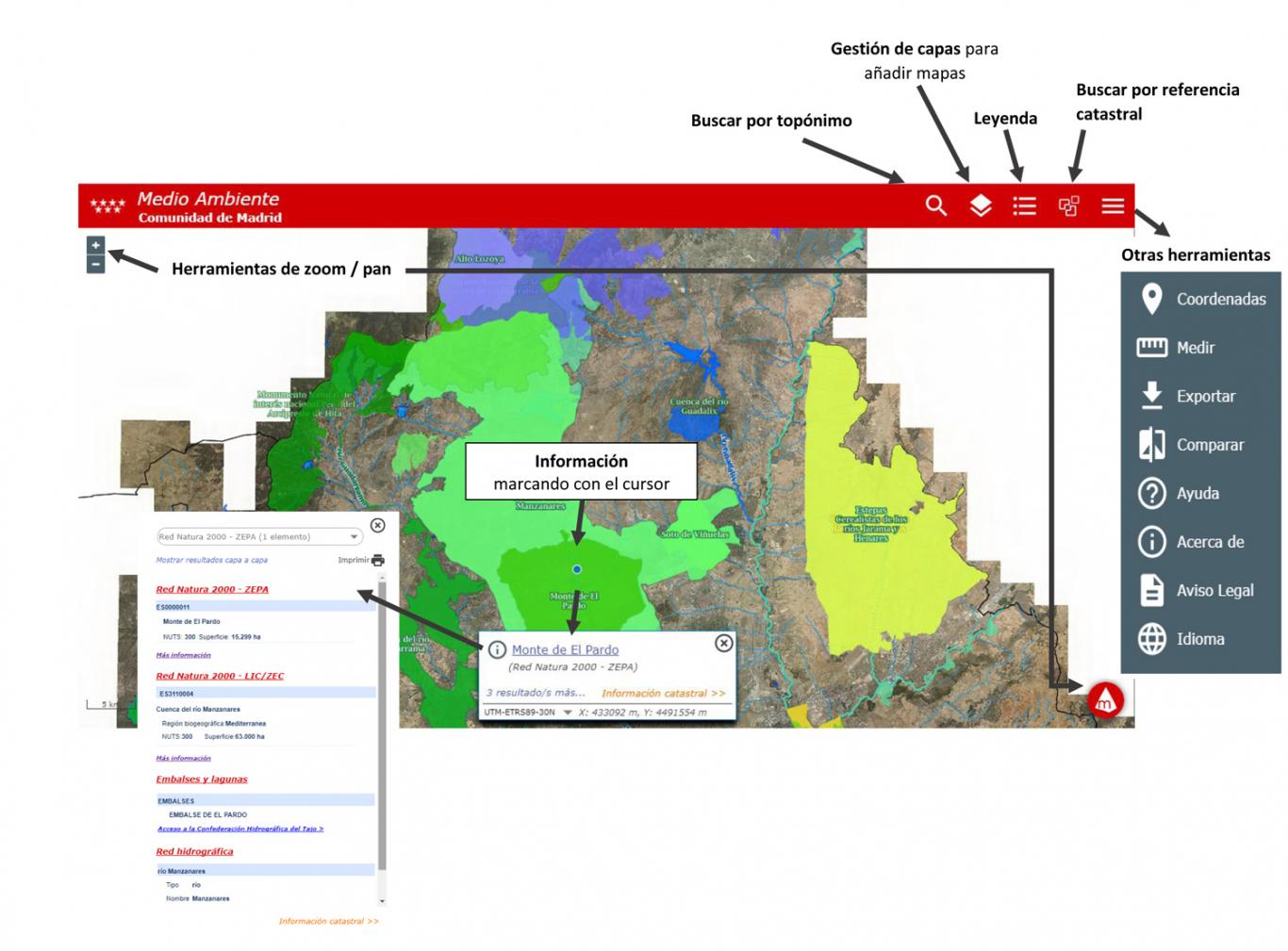Open the Monte de El Pardo link in popup
The height and width of the screenshot is (951, 1288).
click(565, 649)
